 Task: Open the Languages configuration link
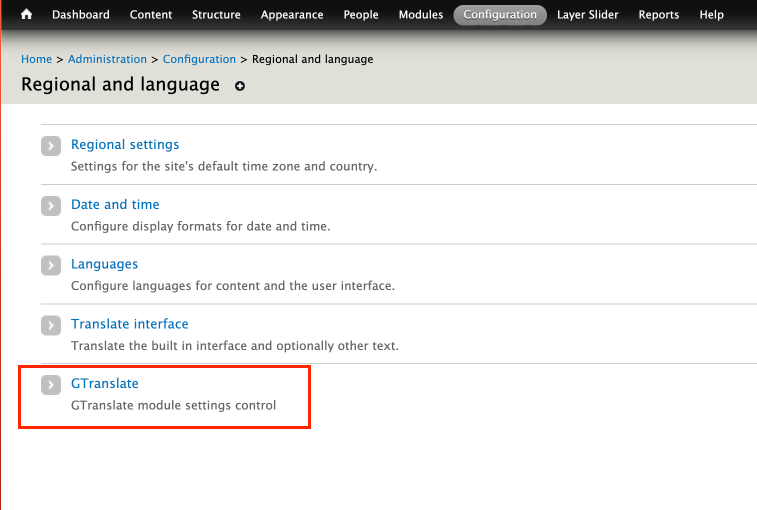(x=104, y=264)
